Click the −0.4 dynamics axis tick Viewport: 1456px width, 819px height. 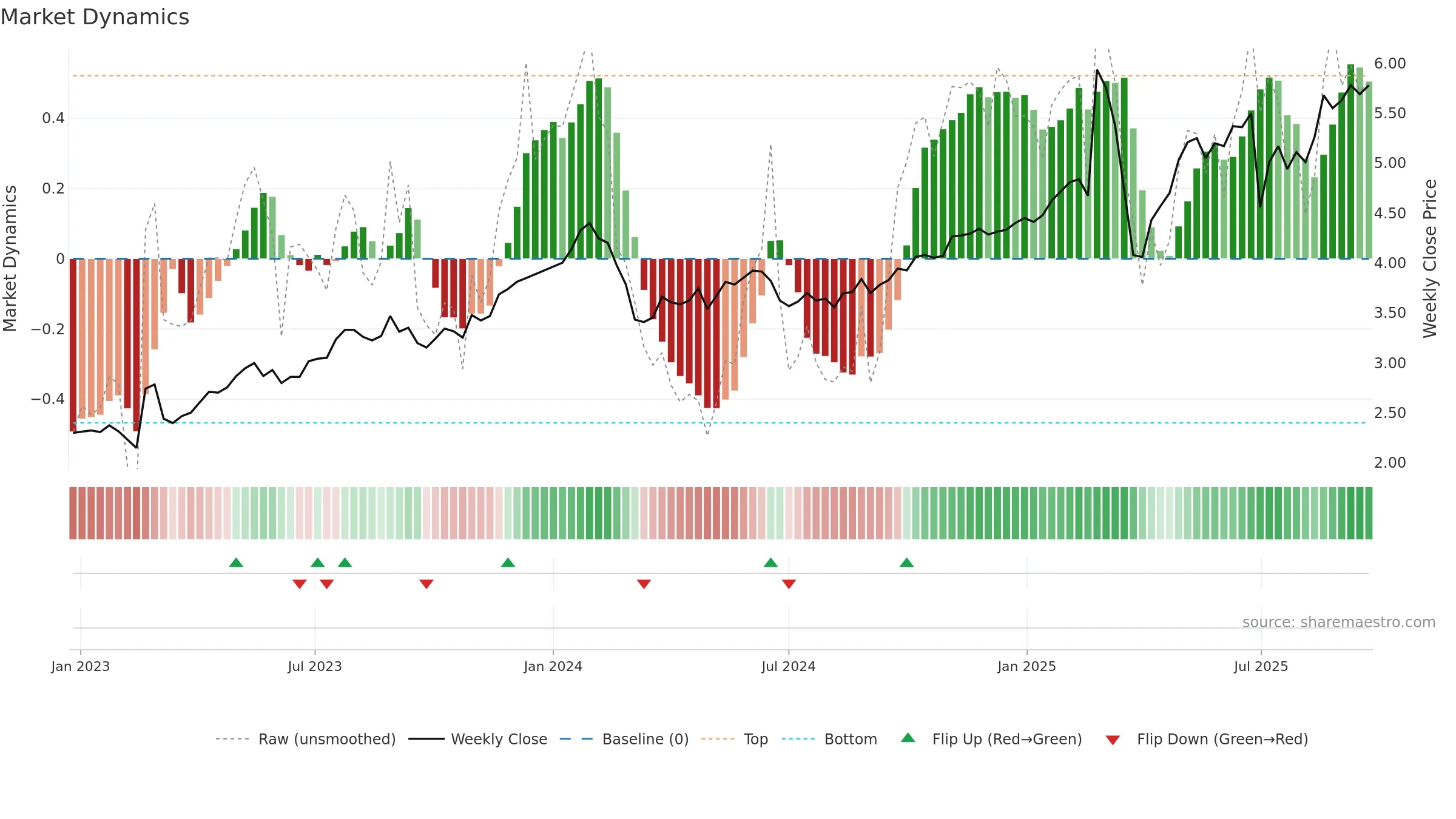click(48, 399)
